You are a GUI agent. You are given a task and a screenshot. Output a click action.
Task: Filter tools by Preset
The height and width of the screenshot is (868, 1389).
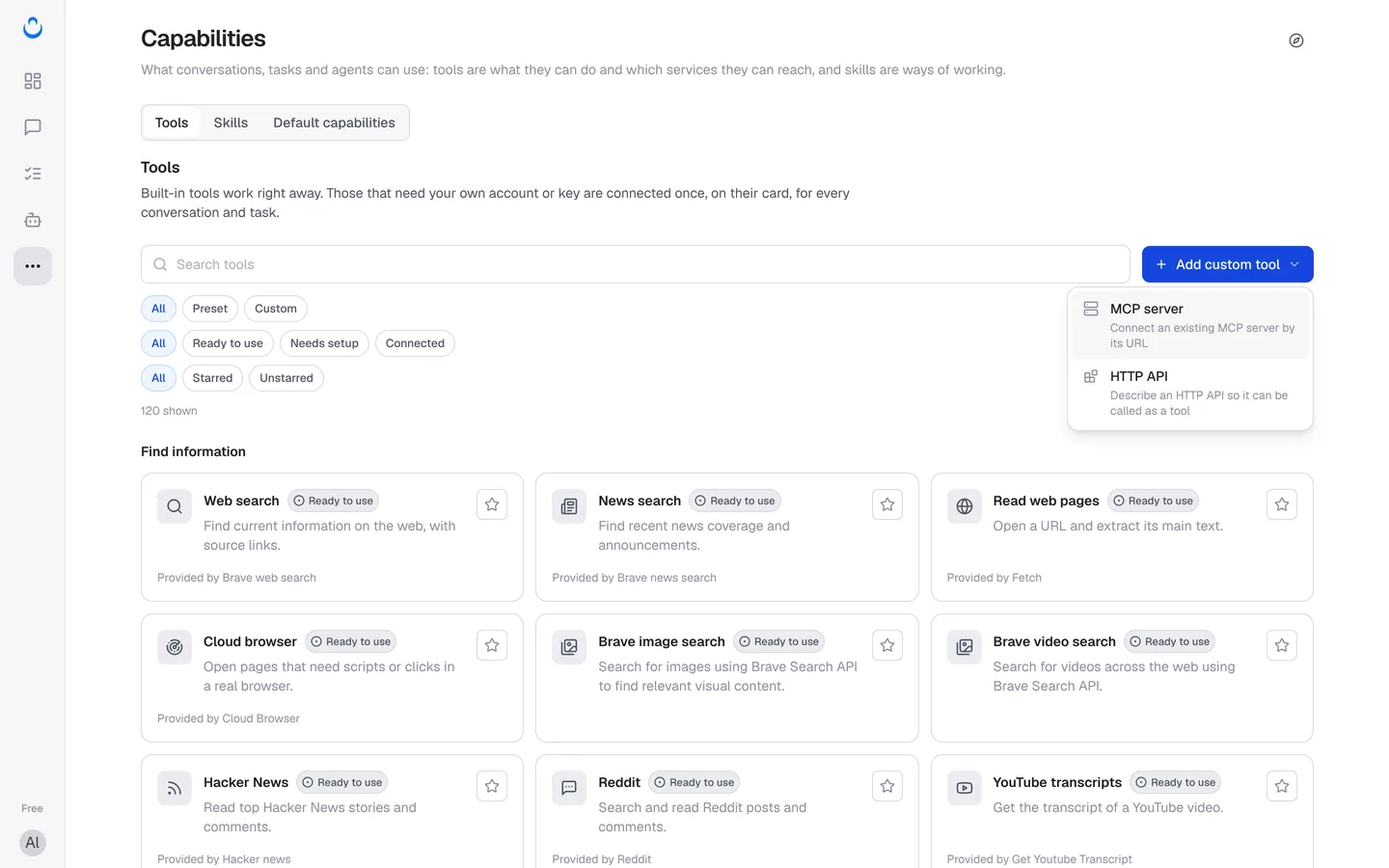210,309
